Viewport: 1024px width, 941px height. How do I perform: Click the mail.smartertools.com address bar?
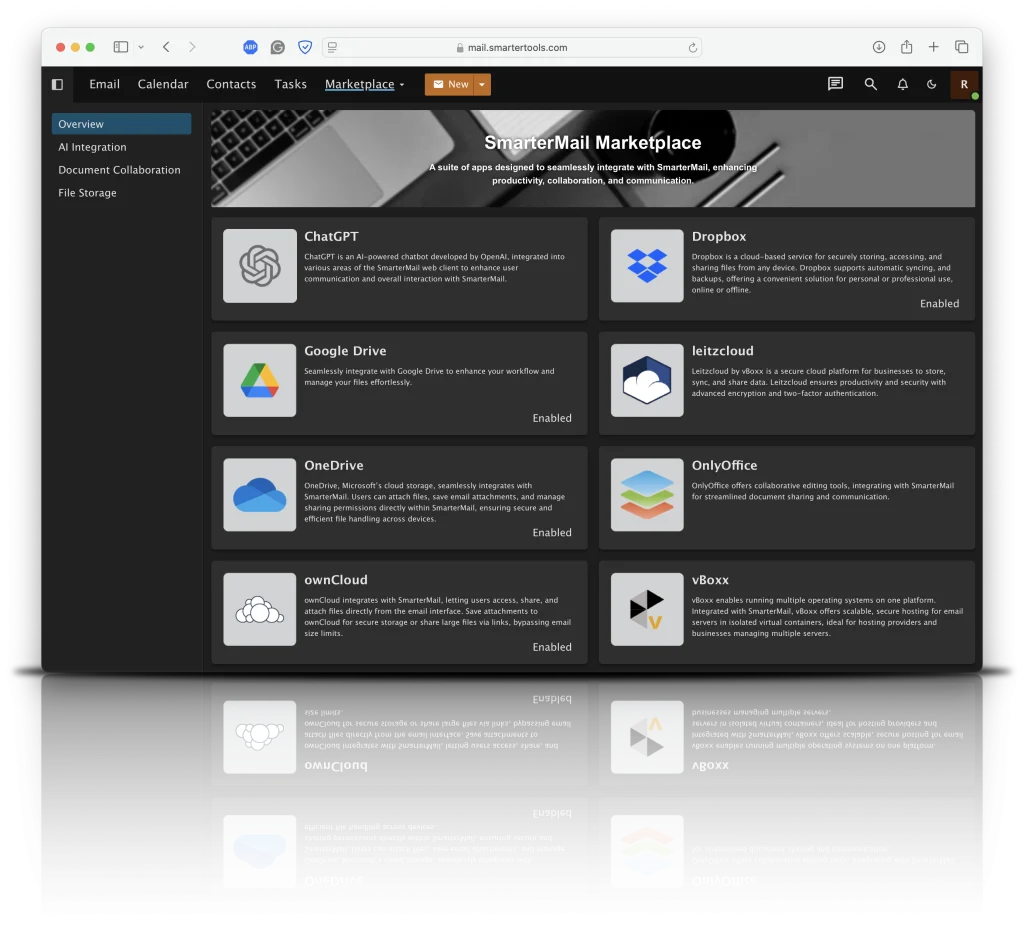click(x=512, y=48)
